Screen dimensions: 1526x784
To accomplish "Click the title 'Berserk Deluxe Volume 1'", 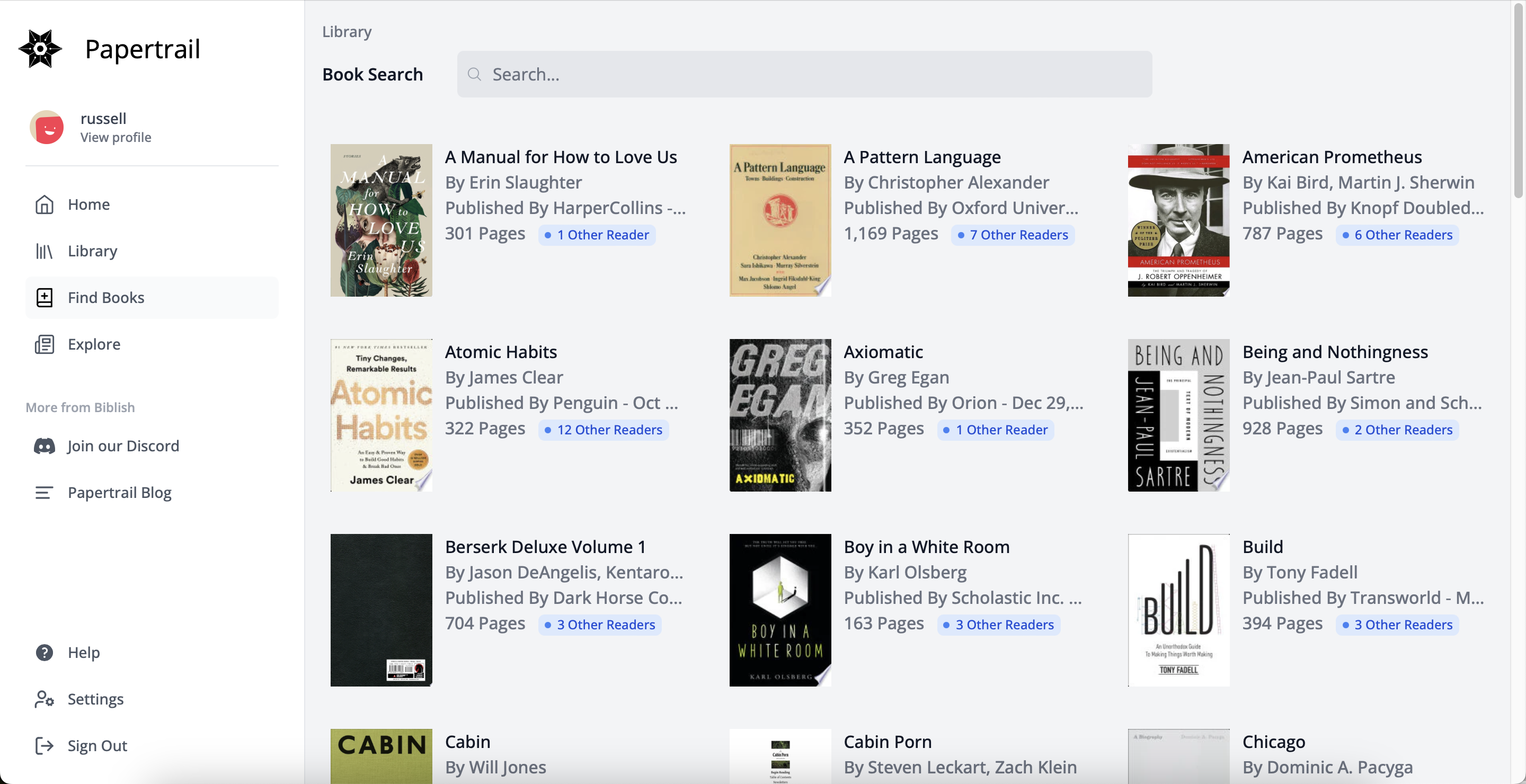I will coord(546,547).
